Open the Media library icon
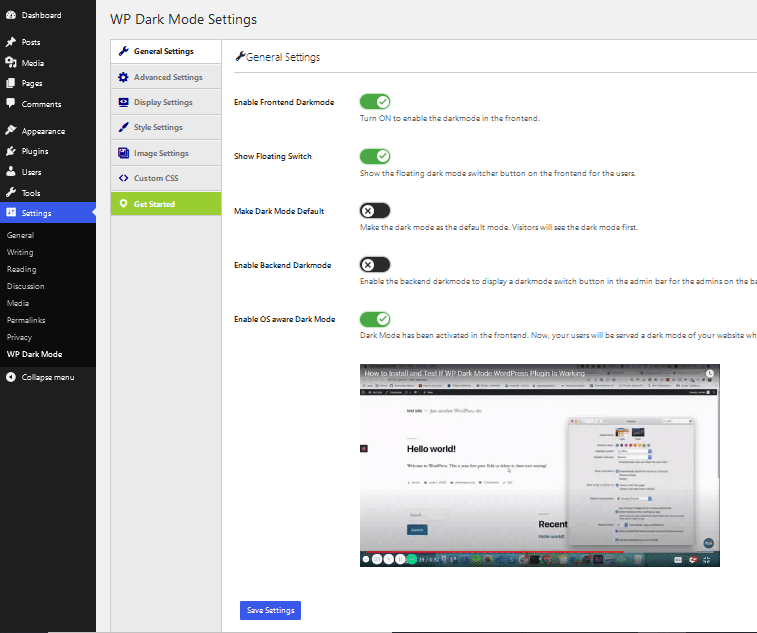 [x=11, y=62]
